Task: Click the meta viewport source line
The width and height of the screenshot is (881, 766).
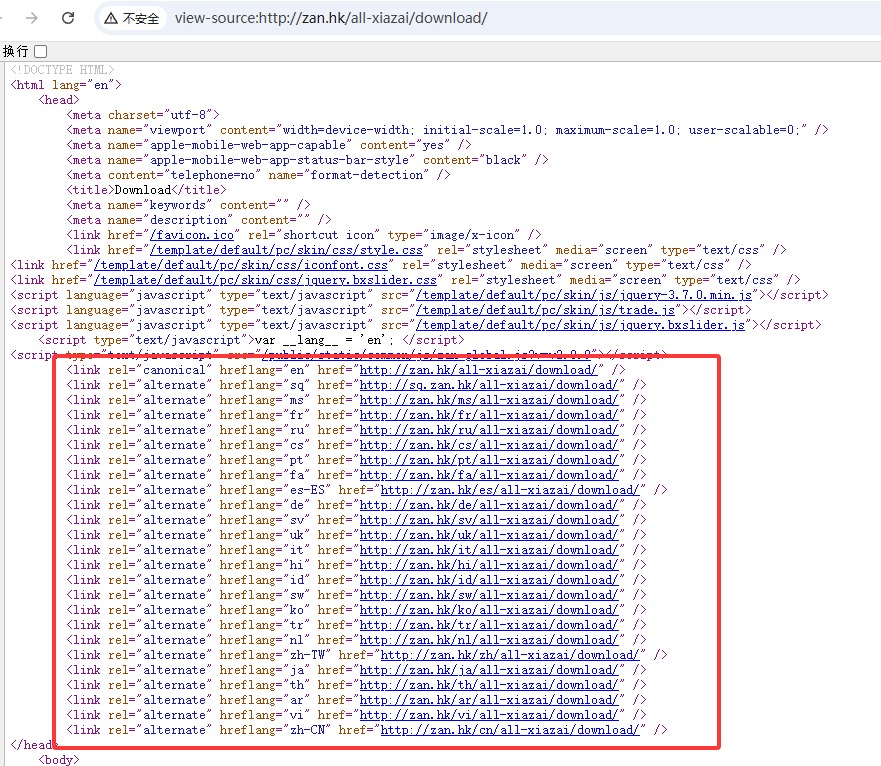Action: coord(447,130)
